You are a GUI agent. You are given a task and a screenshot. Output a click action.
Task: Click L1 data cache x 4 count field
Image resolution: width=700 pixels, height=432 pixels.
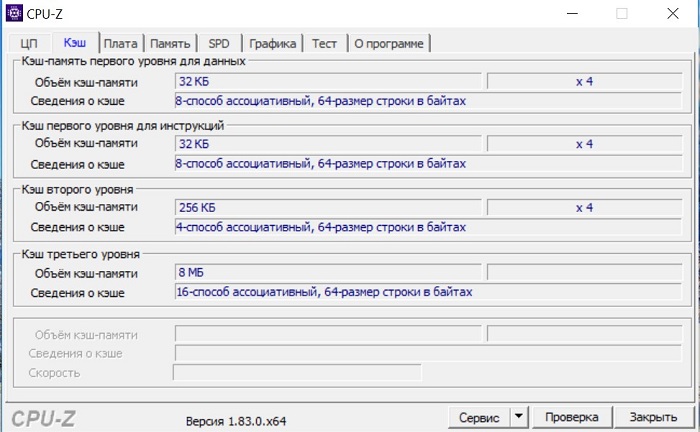[584, 82]
